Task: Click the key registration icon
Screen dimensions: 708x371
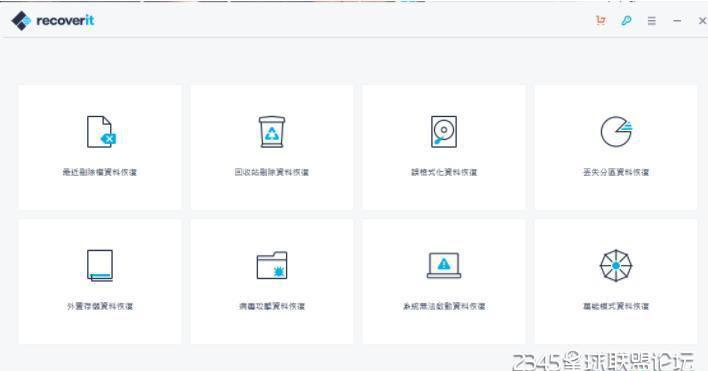Action: click(626, 20)
